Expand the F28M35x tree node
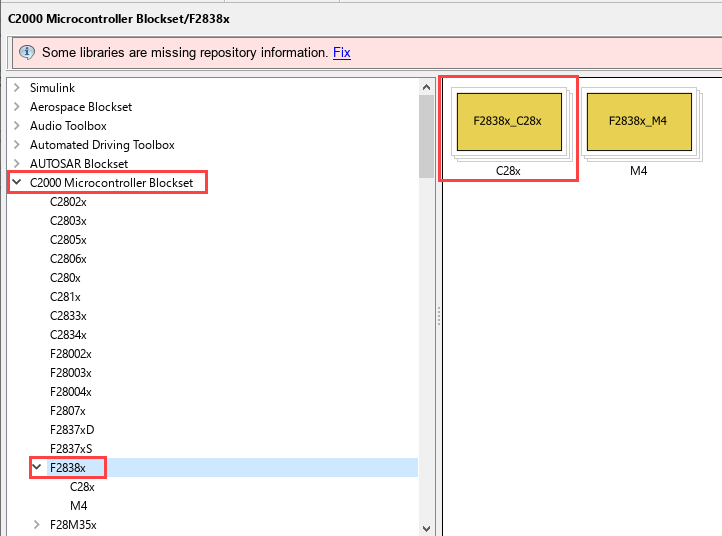Viewport: 722px width, 536px height. (x=37, y=524)
